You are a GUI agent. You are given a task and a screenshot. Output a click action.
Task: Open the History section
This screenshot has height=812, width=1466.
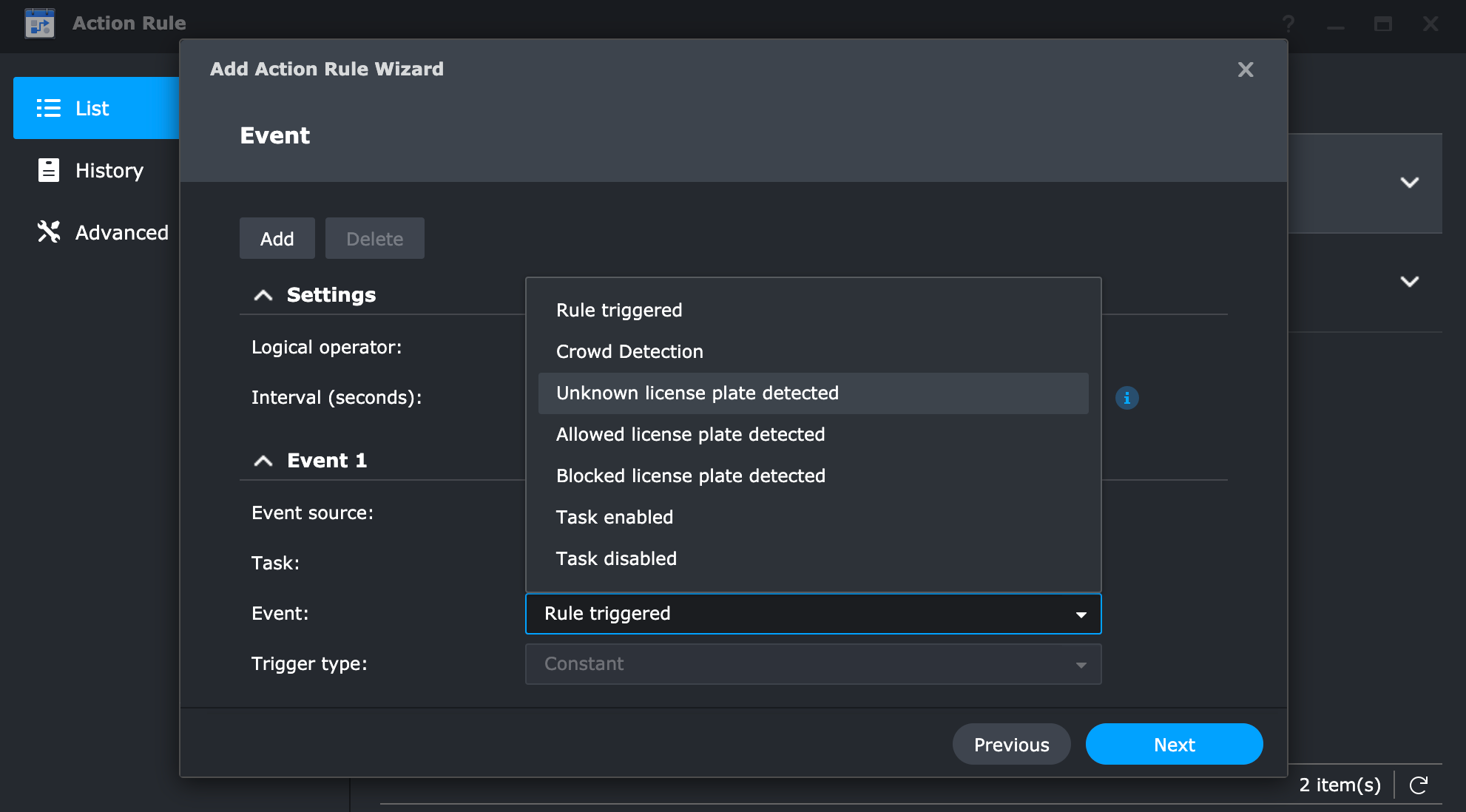pos(109,170)
